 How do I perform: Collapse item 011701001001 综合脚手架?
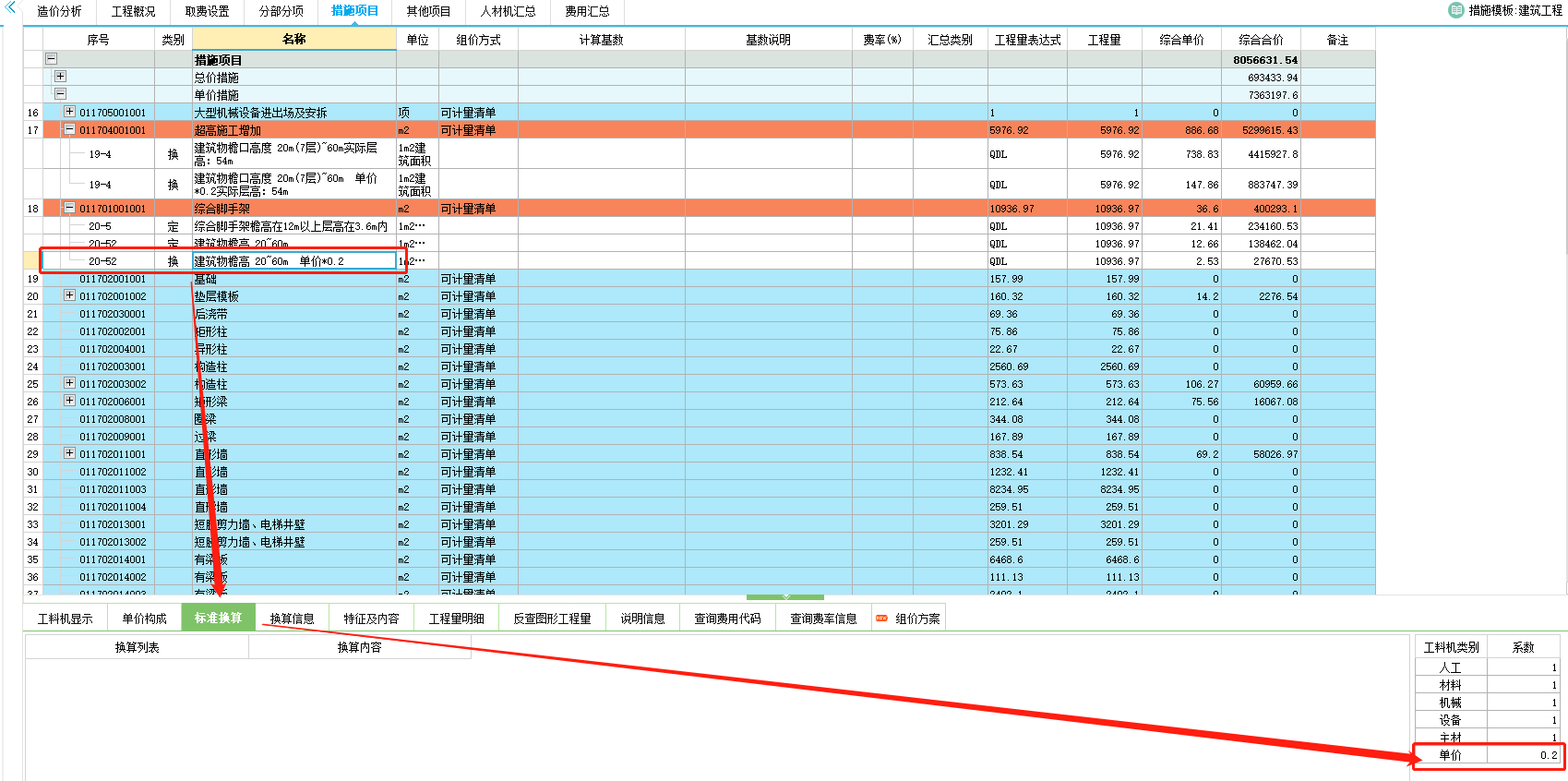point(69,208)
